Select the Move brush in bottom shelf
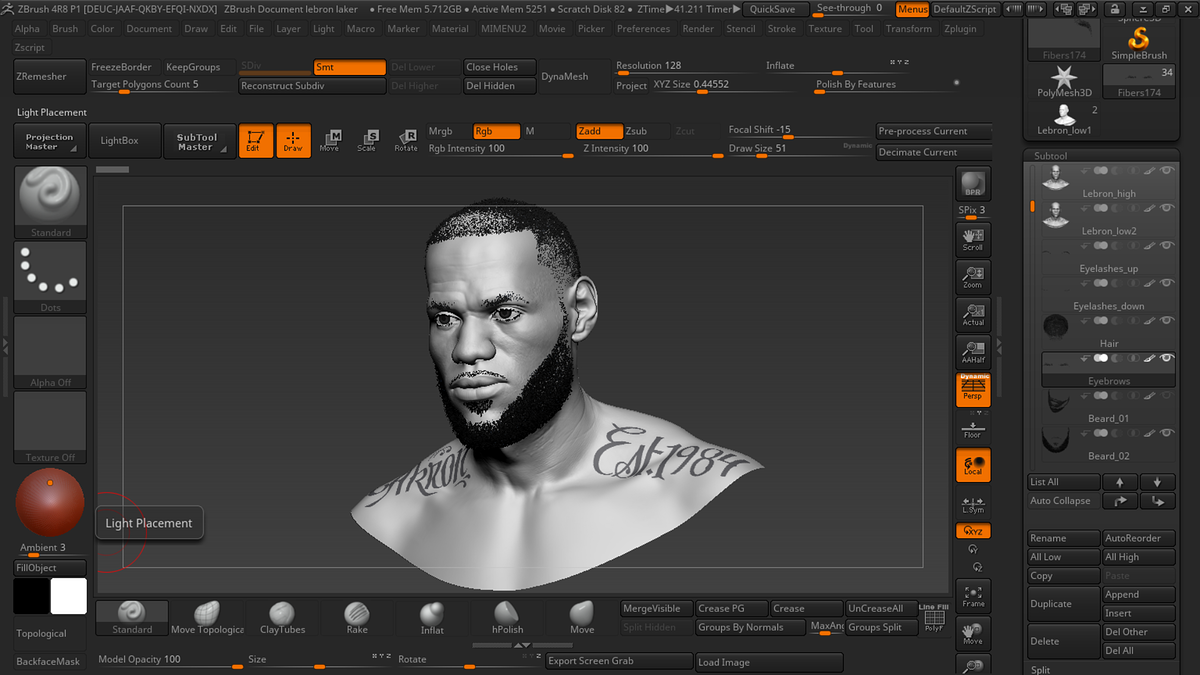The width and height of the screenshot is (1200, 675). pos(582,617)
